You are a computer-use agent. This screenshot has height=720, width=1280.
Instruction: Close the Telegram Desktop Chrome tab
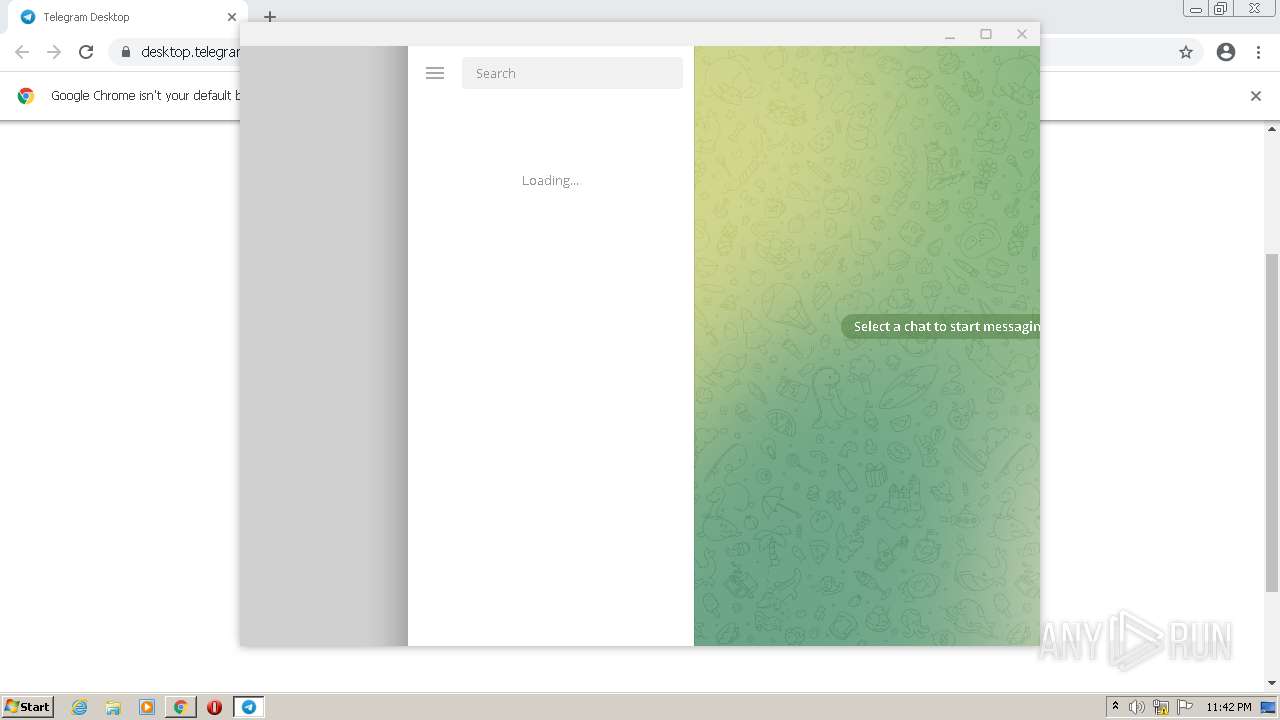[x=232, y=17]
